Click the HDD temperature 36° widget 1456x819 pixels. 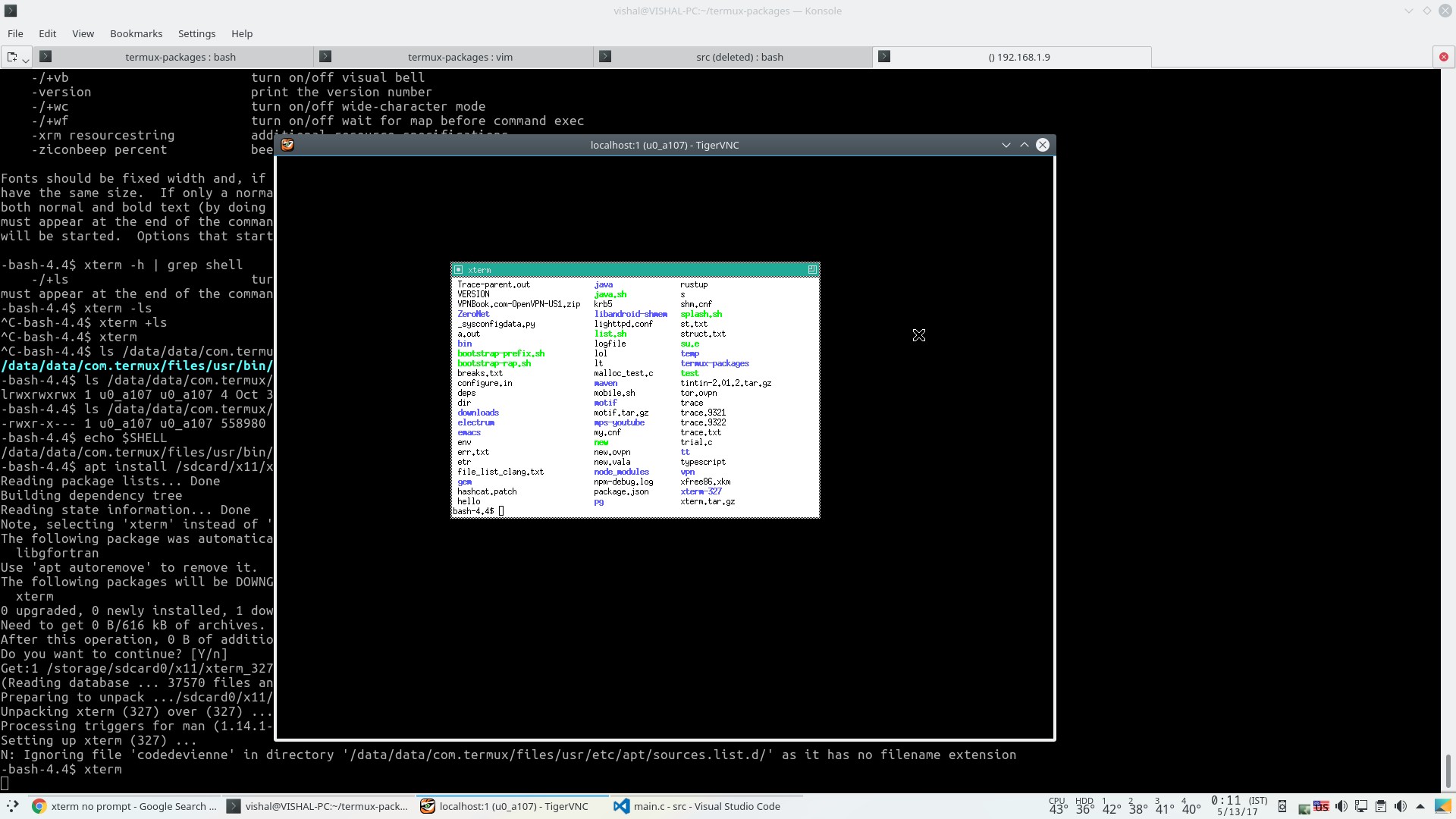pos(1084,806)
